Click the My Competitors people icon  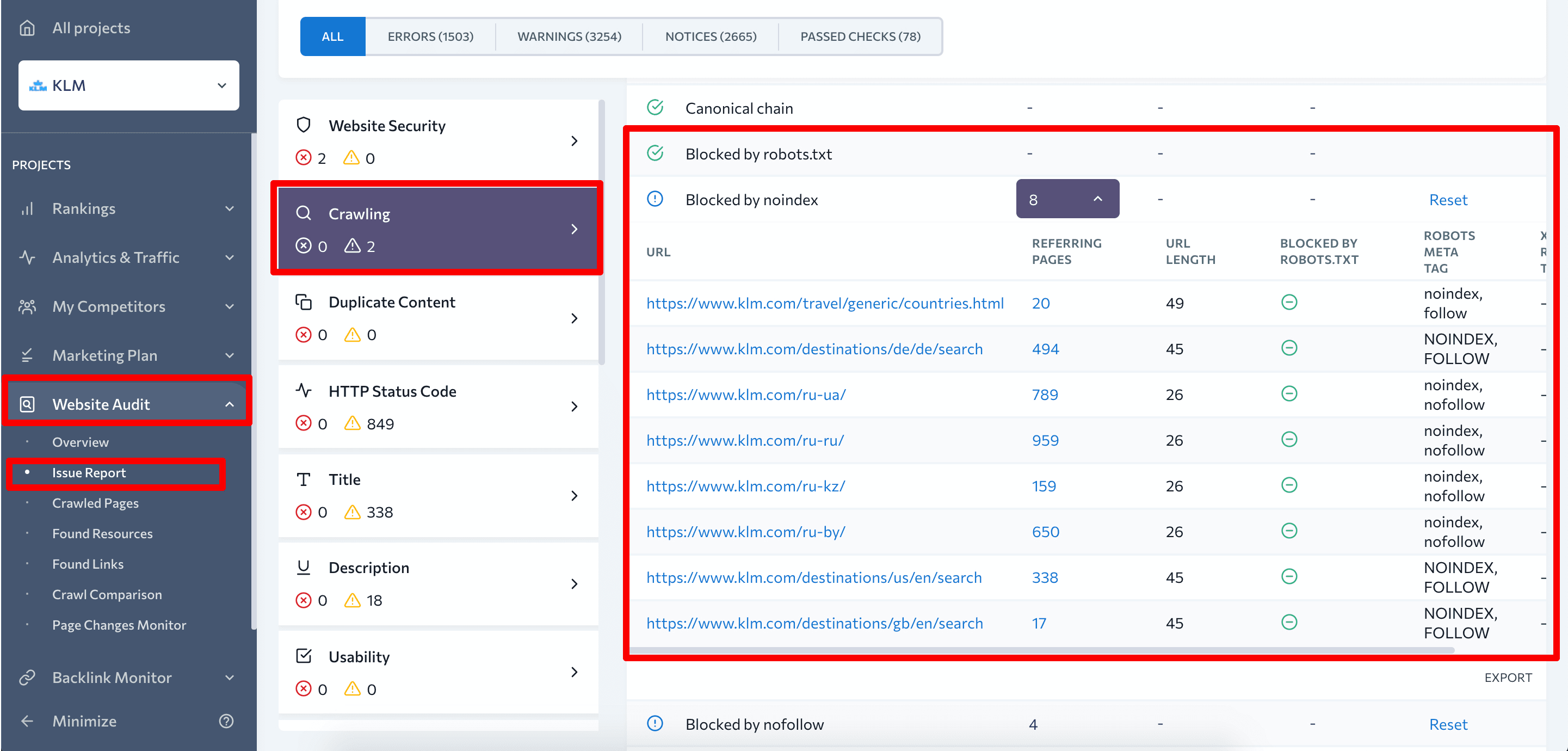27,306
